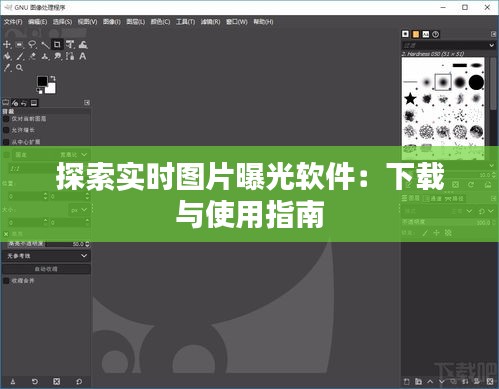Click the 自动收缩 button
This screenshot has height=389, width=499.
[x=46, y=269]
